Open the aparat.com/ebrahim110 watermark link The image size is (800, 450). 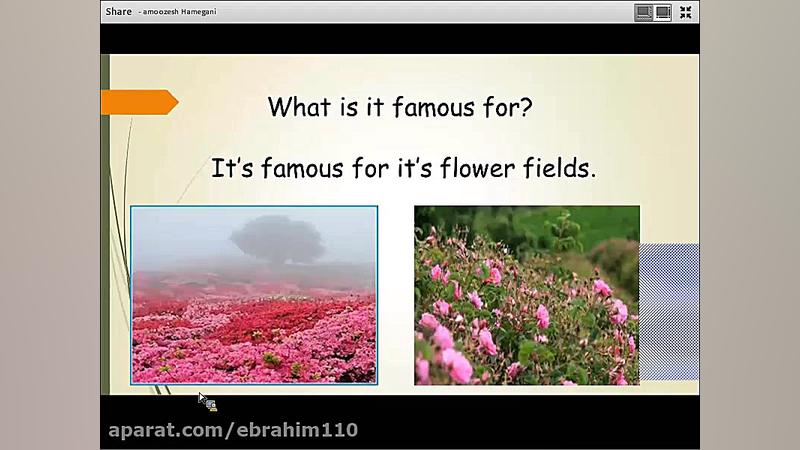click(x=233, y=430)
